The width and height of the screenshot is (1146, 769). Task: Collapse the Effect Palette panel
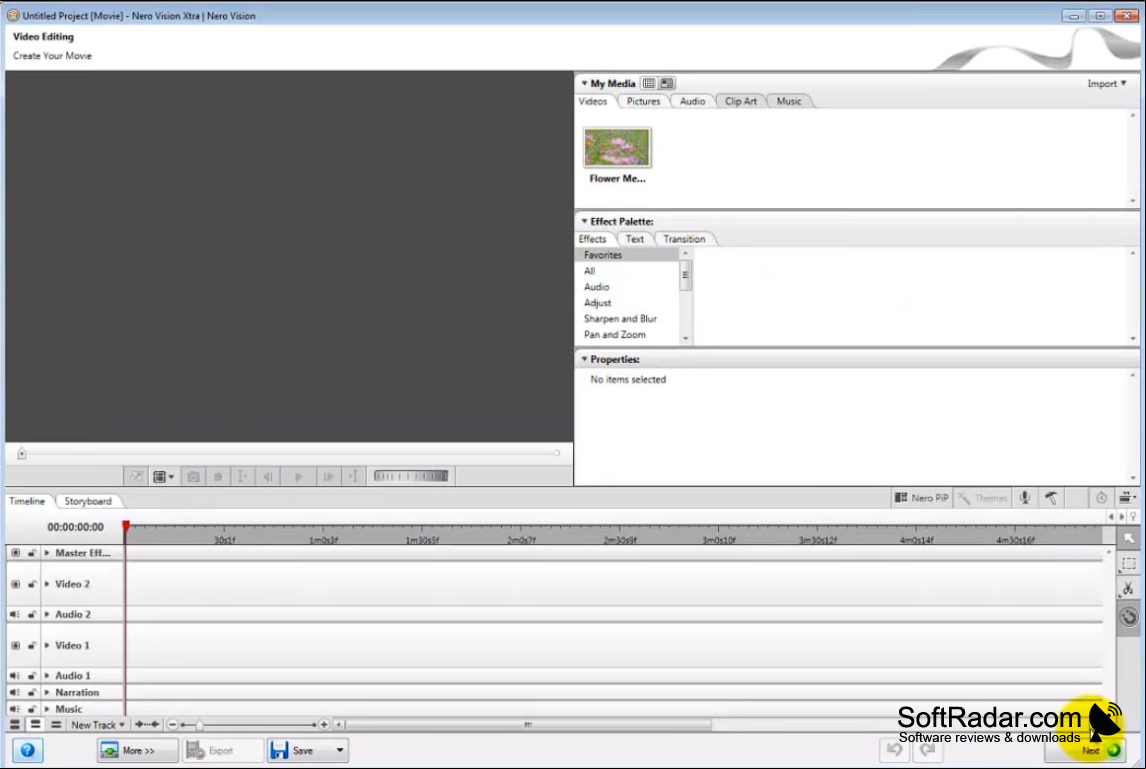(x=584, y=221)
